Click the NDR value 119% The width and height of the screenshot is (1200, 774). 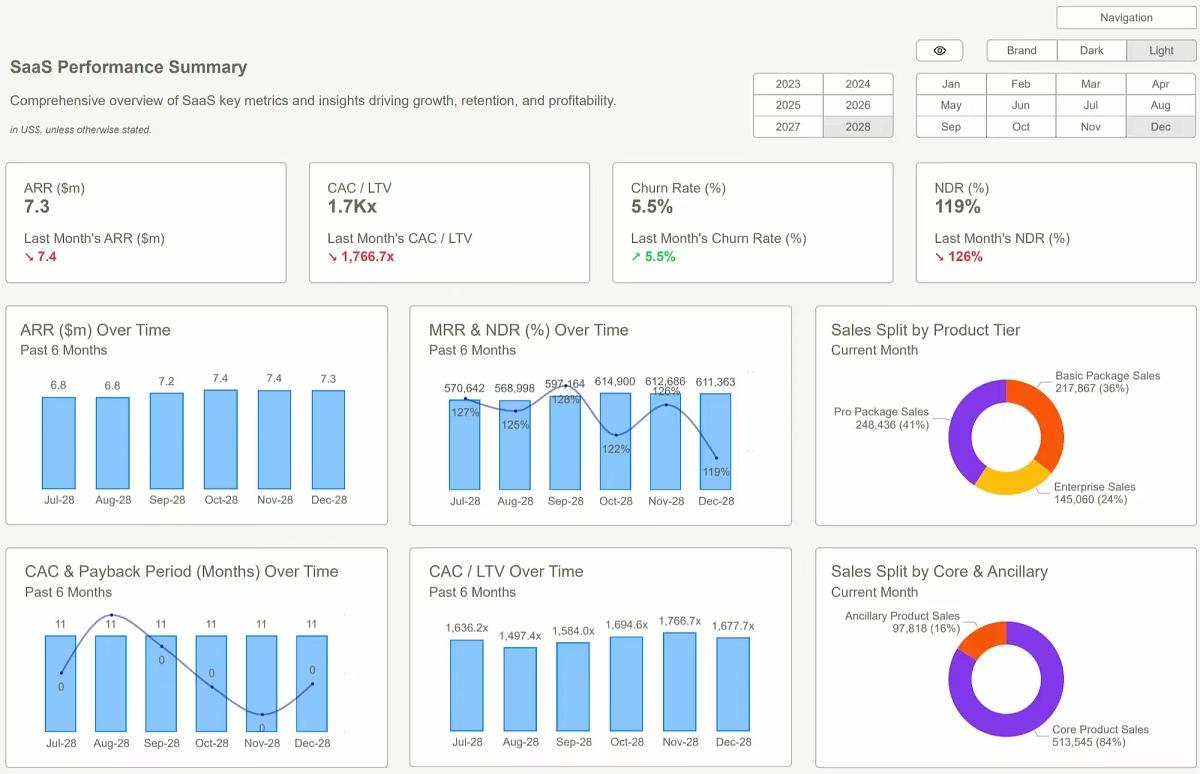click(958, 207)
